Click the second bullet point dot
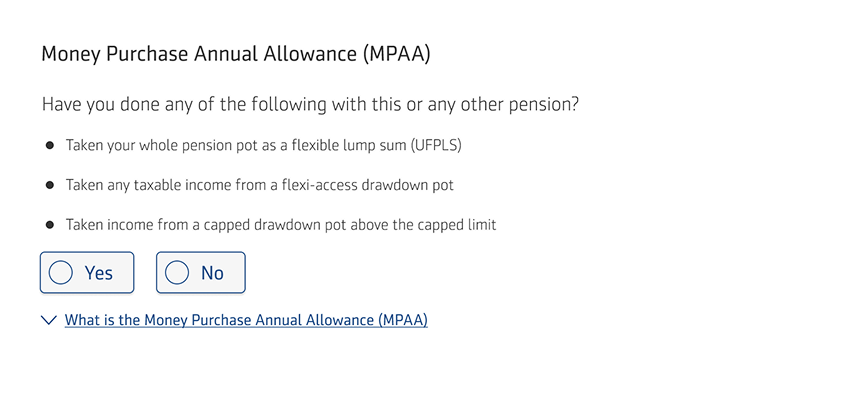 click(x=50, y=185)
